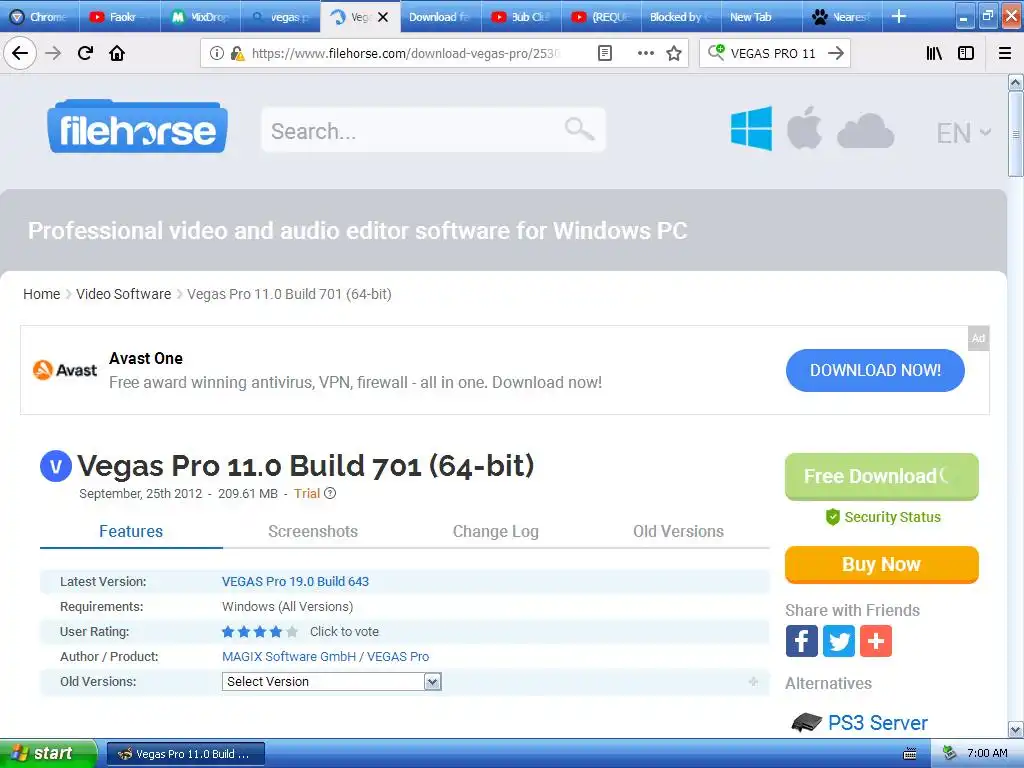The height and width of the screenshot is (768, 1024).
Task: Click the page vertical scrollbar thumb
Action: pos(1015,134)
